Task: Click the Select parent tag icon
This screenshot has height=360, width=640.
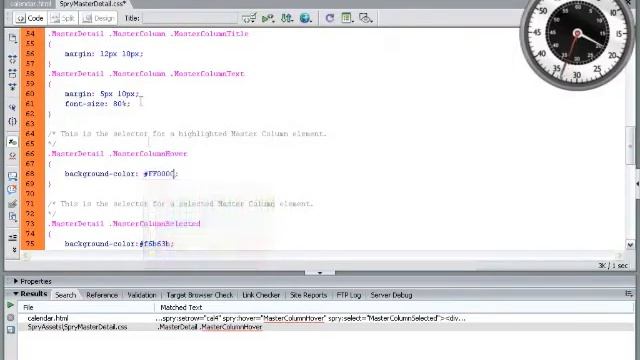Action: click(x=12, y=108)
